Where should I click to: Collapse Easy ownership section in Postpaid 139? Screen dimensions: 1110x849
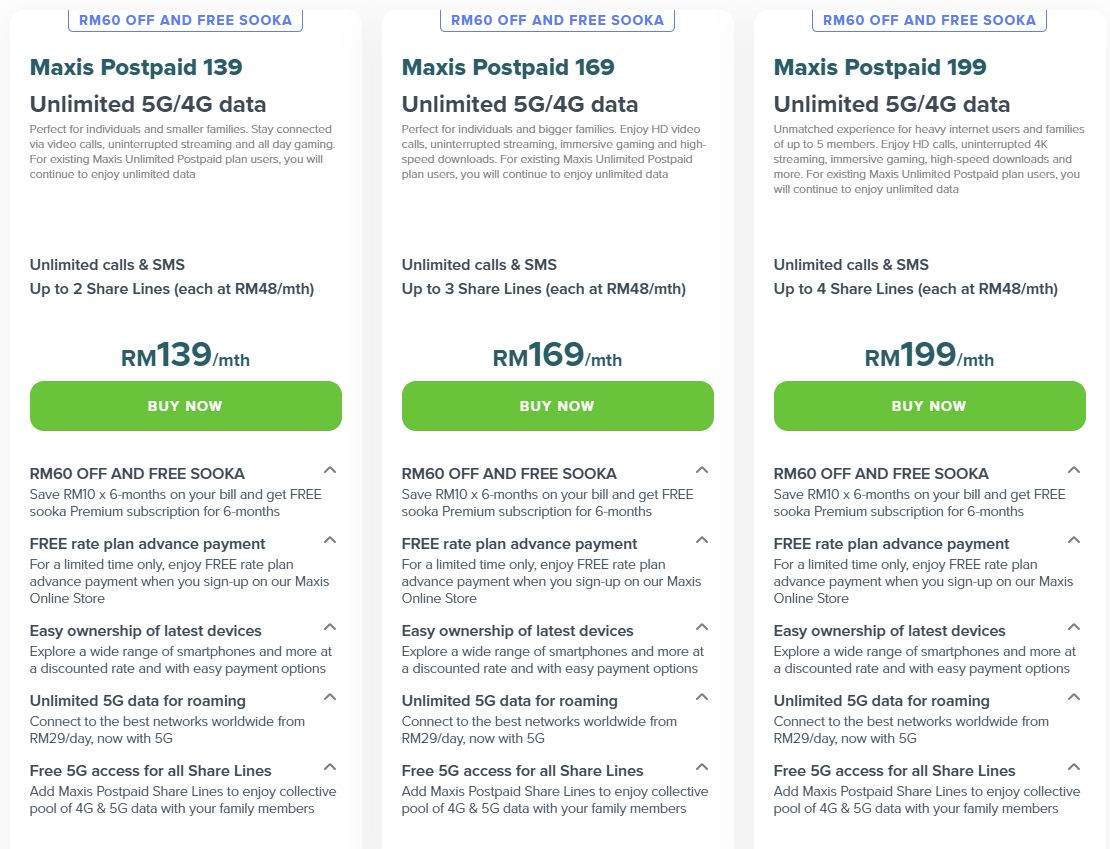click(x=330, y=627)
